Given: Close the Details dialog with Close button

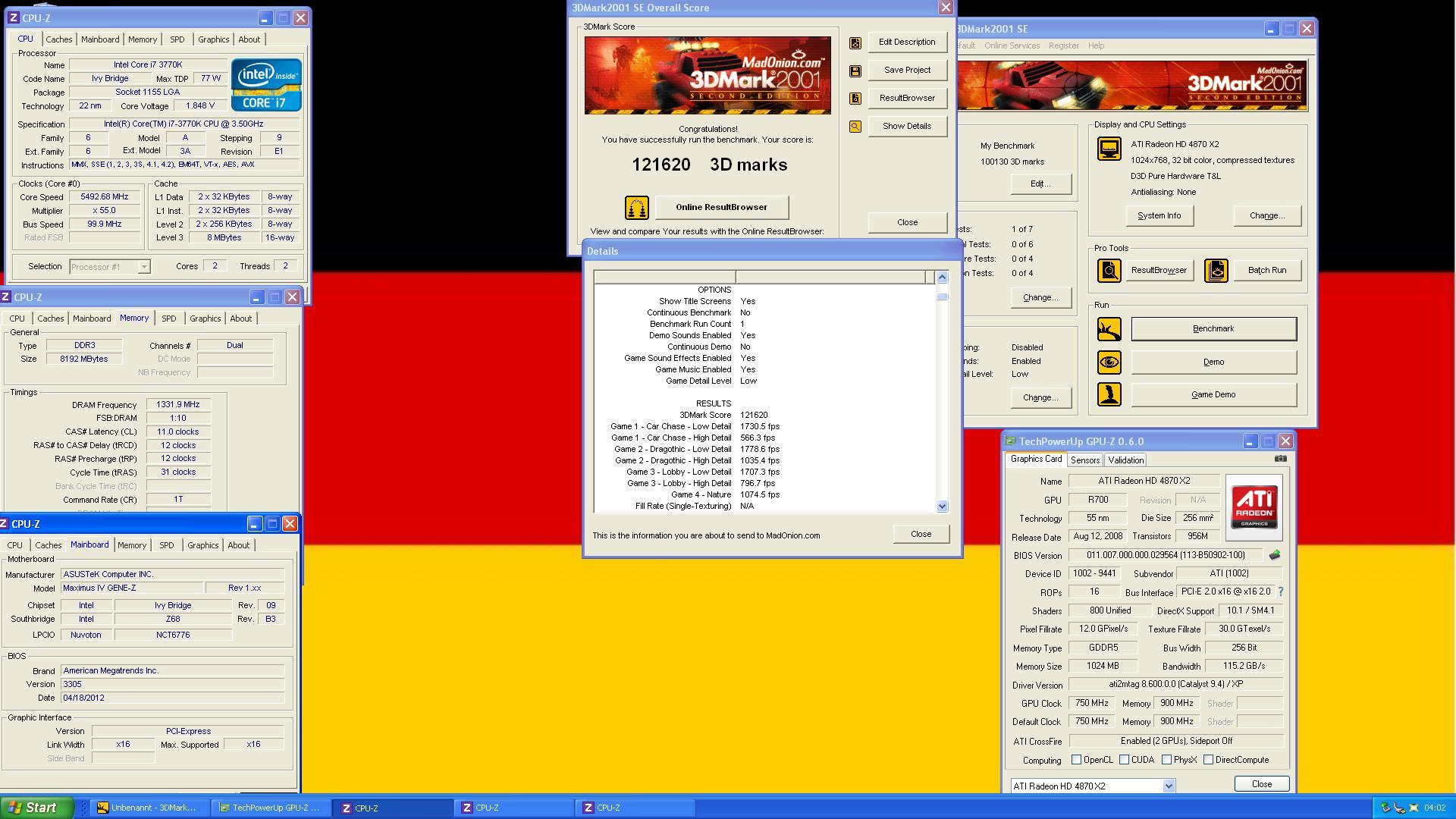Looking at the screenshot, I should coord(921,534).
